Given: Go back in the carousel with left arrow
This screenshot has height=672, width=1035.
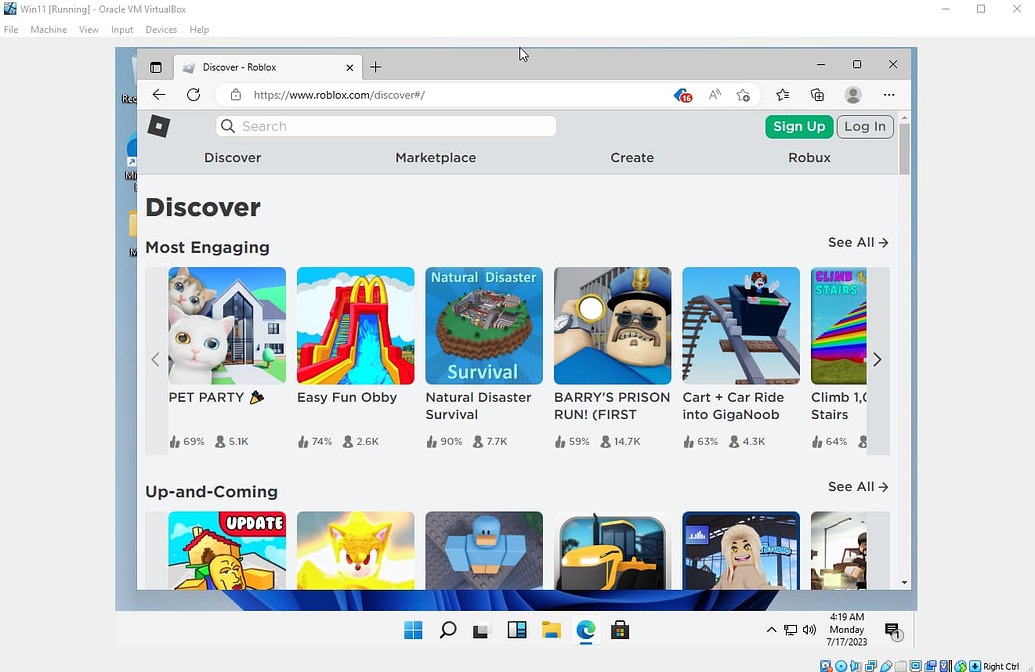Looking at the screenshot, I should point(155,359).
